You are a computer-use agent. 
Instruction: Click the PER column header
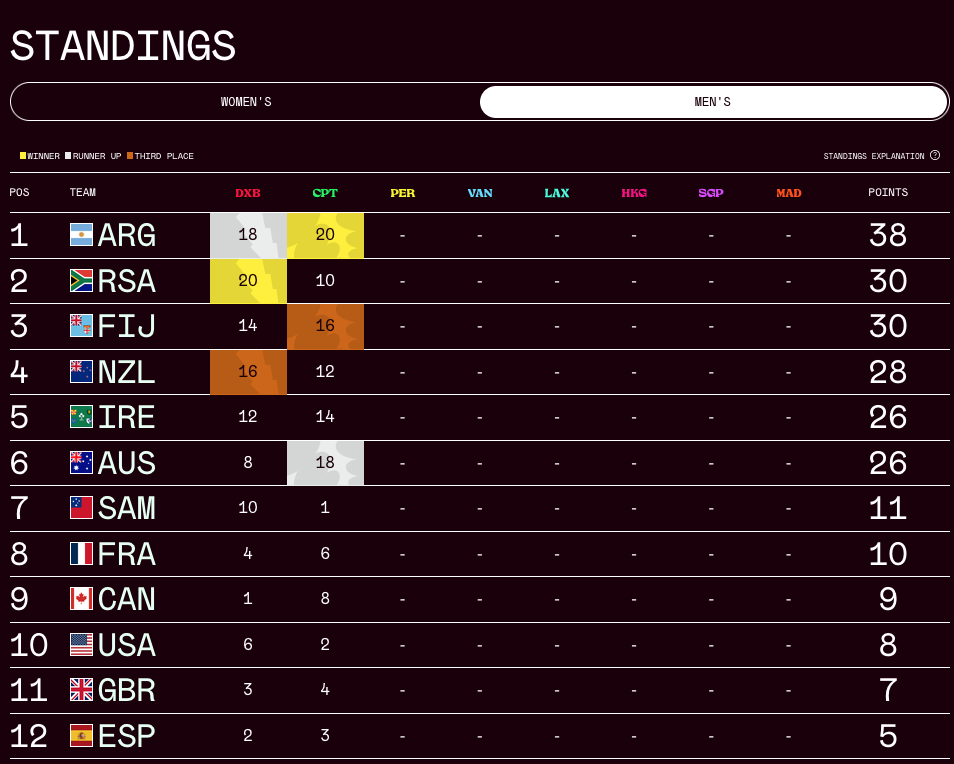point(402,193)
